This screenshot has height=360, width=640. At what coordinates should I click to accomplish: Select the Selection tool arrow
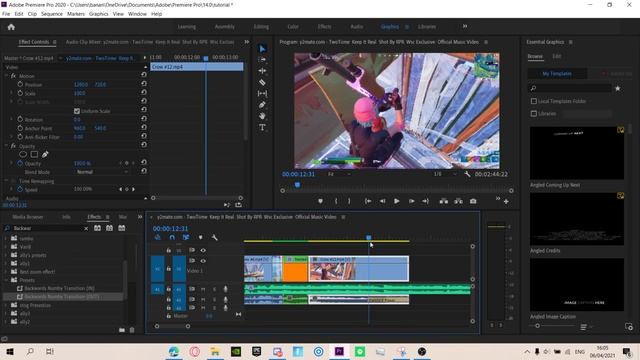pos(262,49)
